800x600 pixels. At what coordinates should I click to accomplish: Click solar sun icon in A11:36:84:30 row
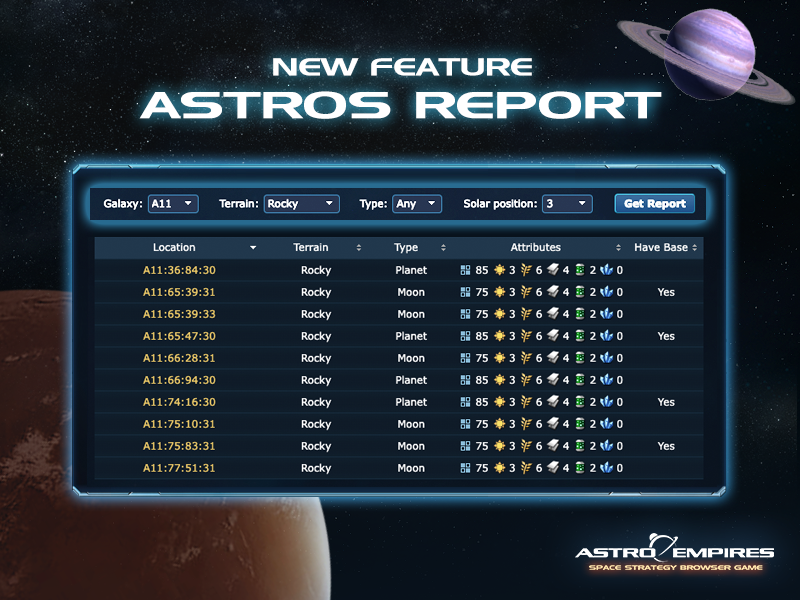(x=499, y=270)
